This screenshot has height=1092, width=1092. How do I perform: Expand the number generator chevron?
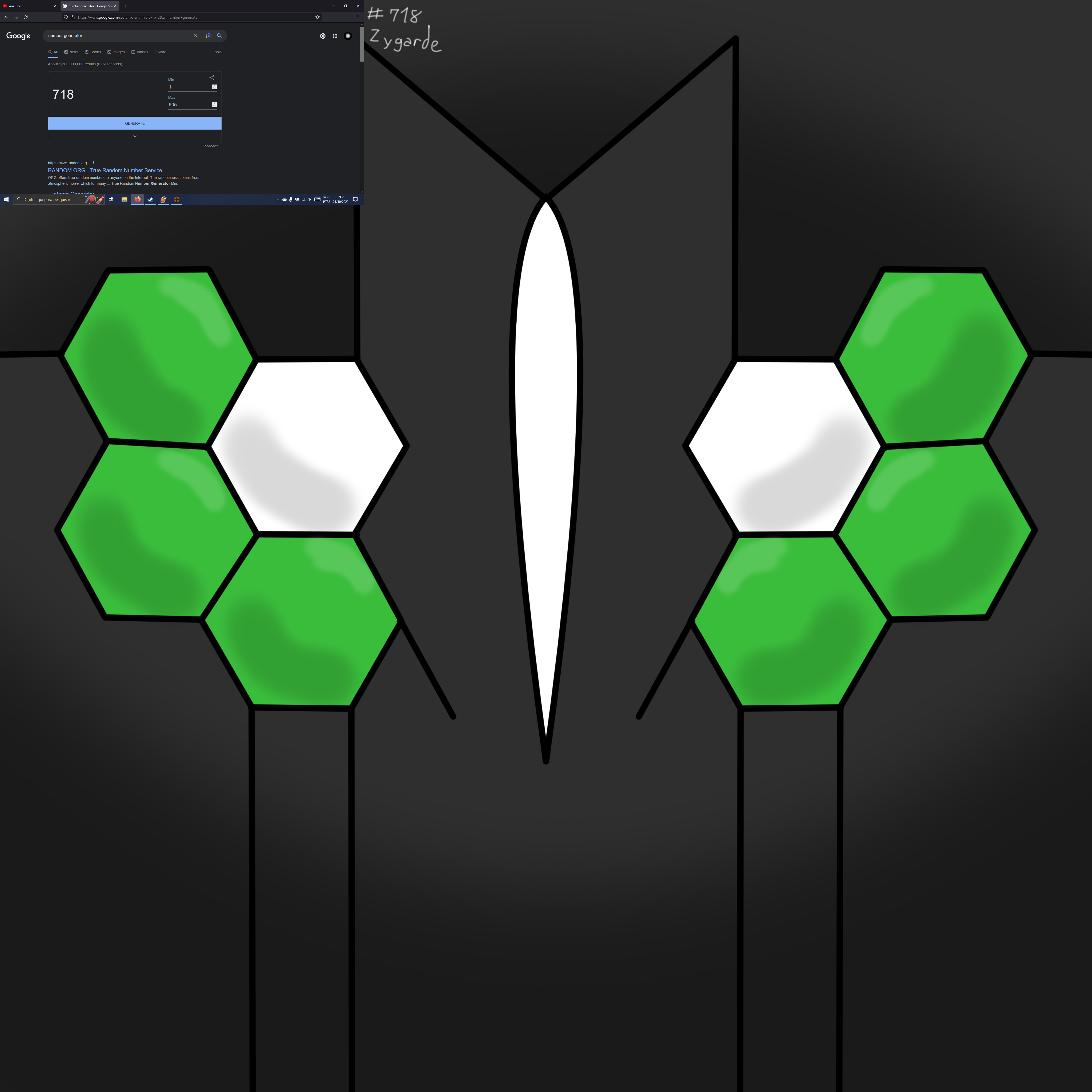pos(135,136)
